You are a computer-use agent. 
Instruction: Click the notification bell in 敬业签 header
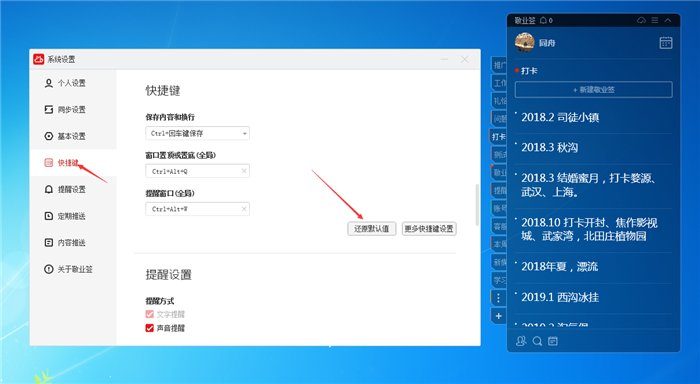[543, 21]
